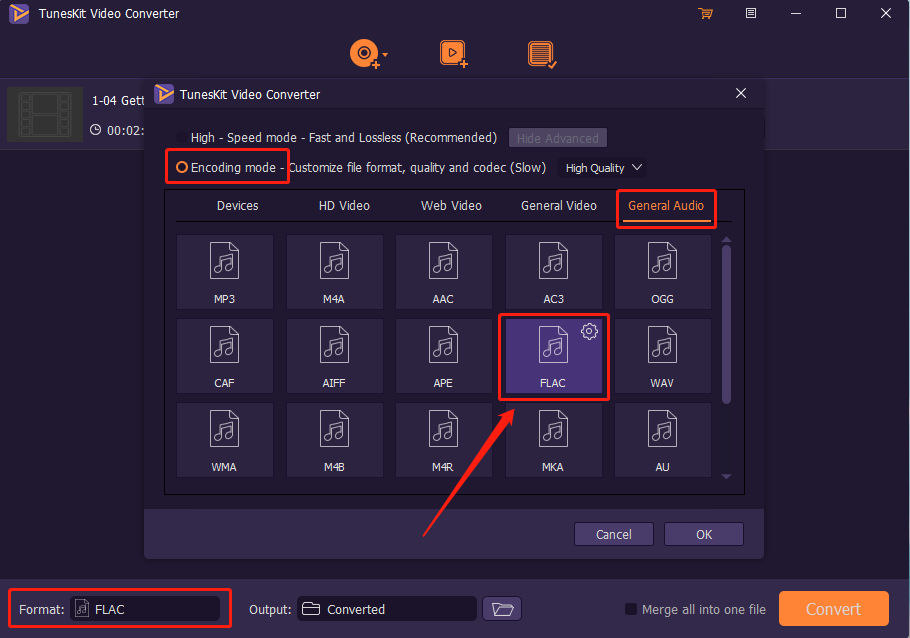Image resolution: width=910 pixels, height=638 pixels.
Task: Close the TunesKit main window
Action: (x=886, y=13)
